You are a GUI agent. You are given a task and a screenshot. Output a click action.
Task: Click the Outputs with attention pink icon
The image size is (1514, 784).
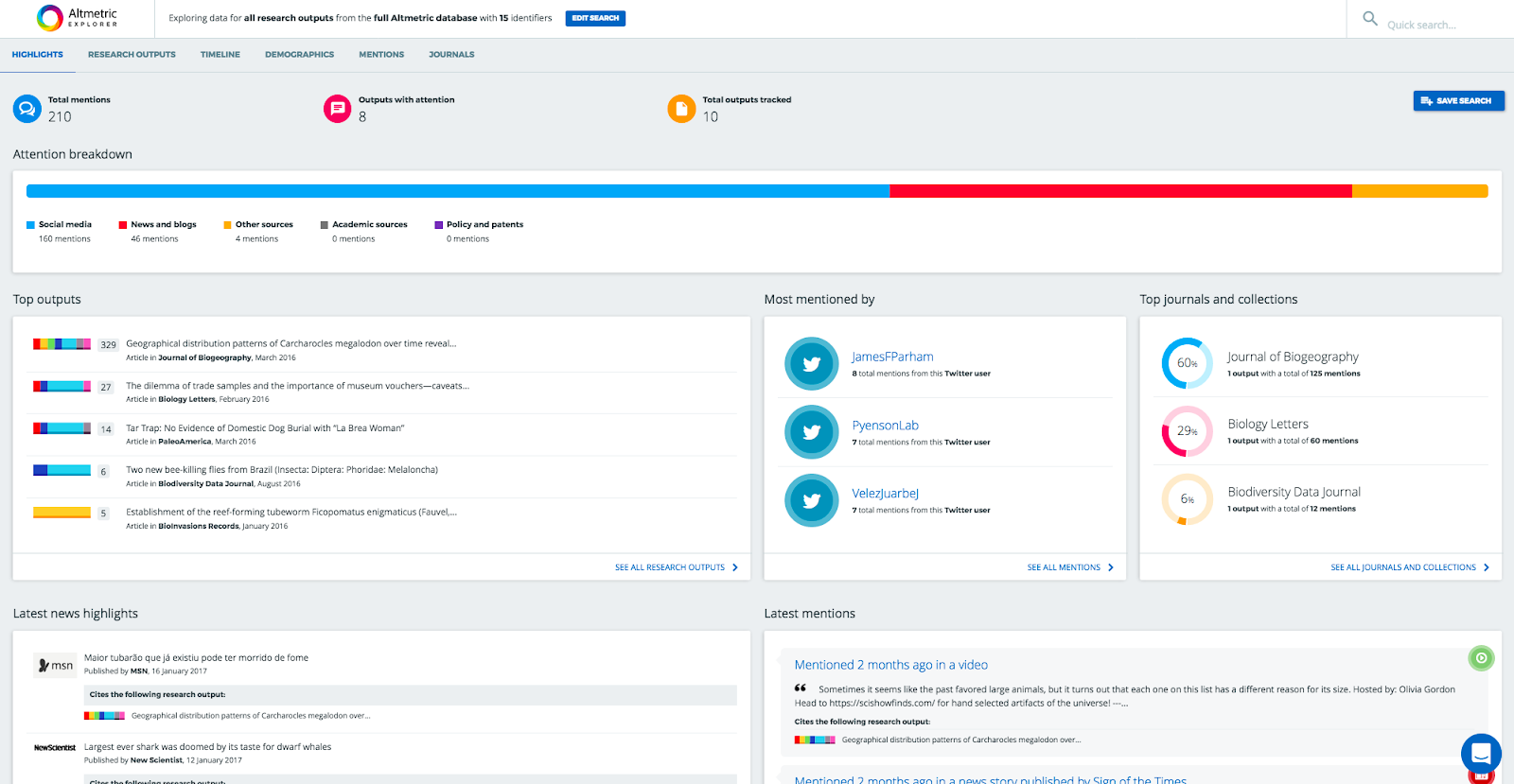[x=337, y=109]
